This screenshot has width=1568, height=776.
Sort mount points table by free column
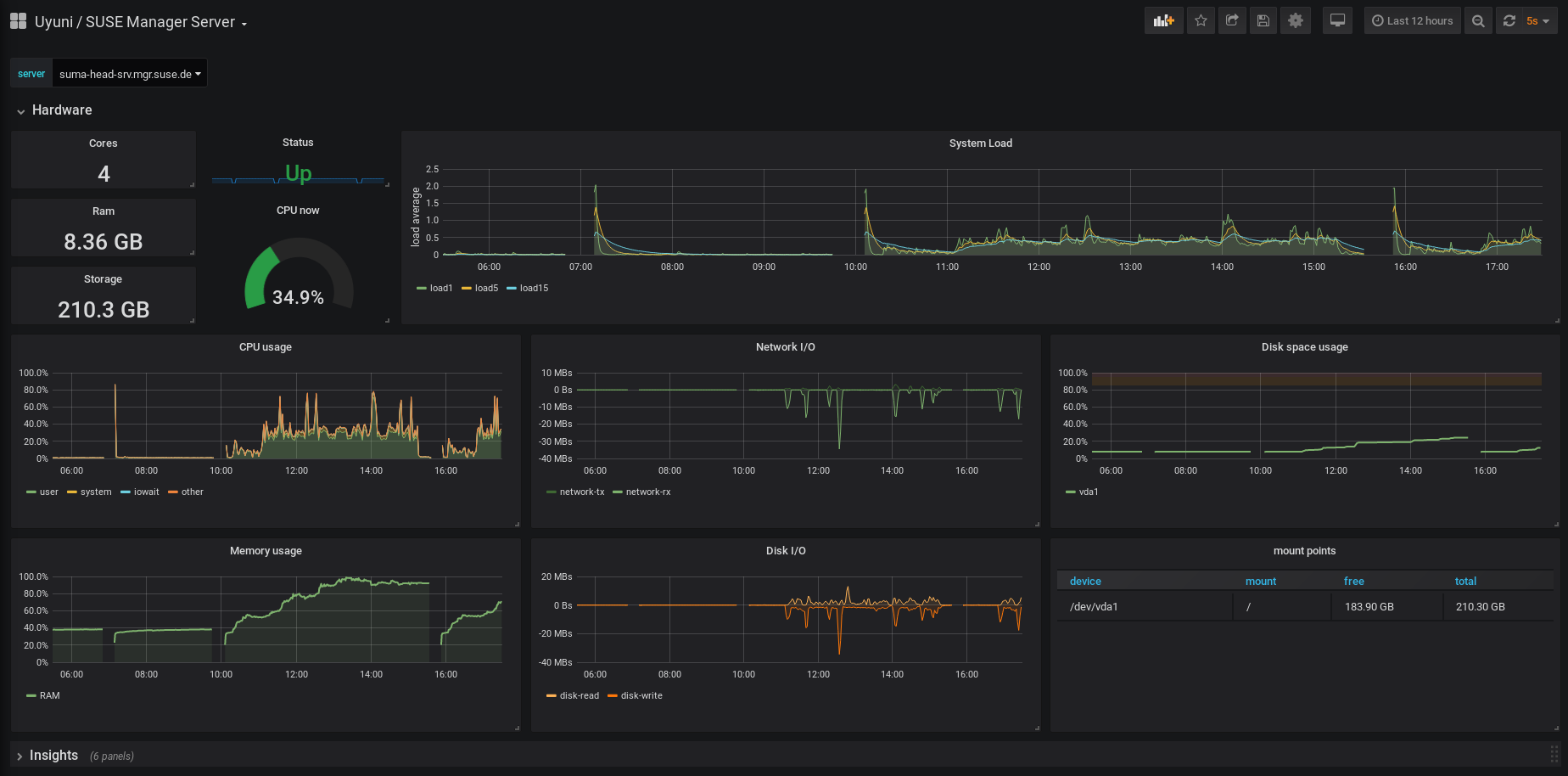point(1354,582)
